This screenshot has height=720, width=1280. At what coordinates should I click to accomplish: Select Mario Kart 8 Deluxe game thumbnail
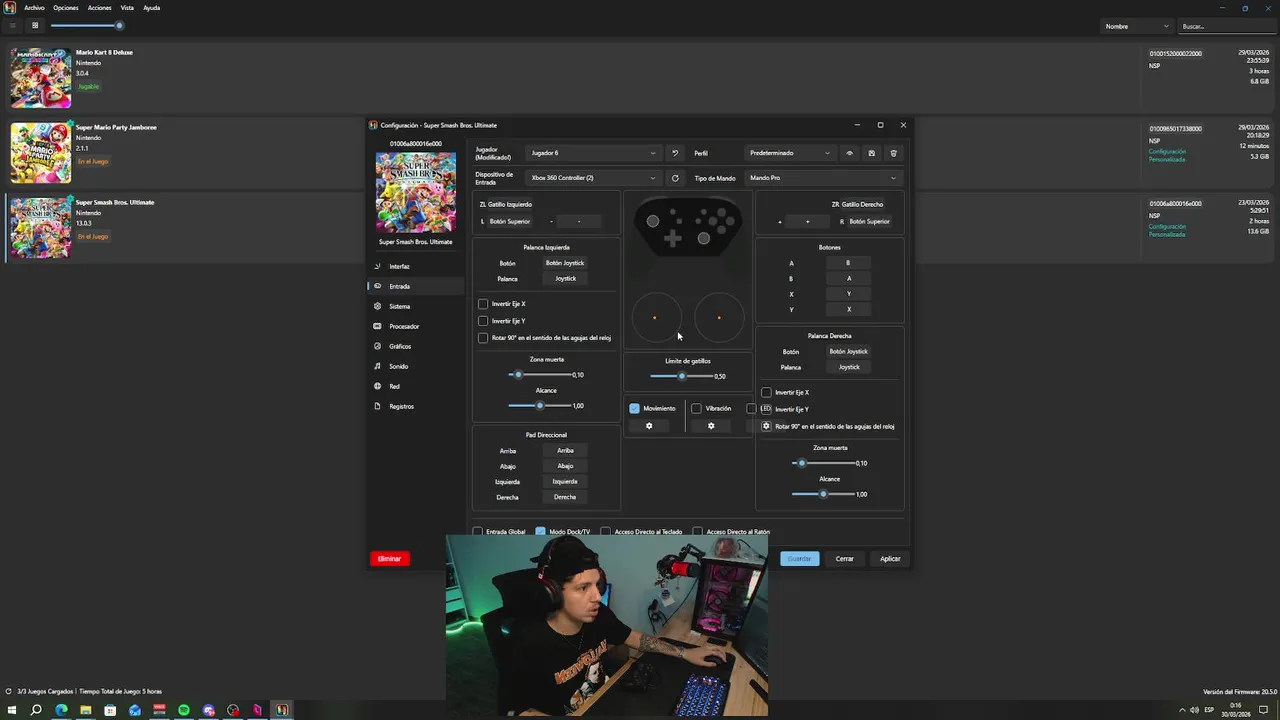[x=41, y=77]
